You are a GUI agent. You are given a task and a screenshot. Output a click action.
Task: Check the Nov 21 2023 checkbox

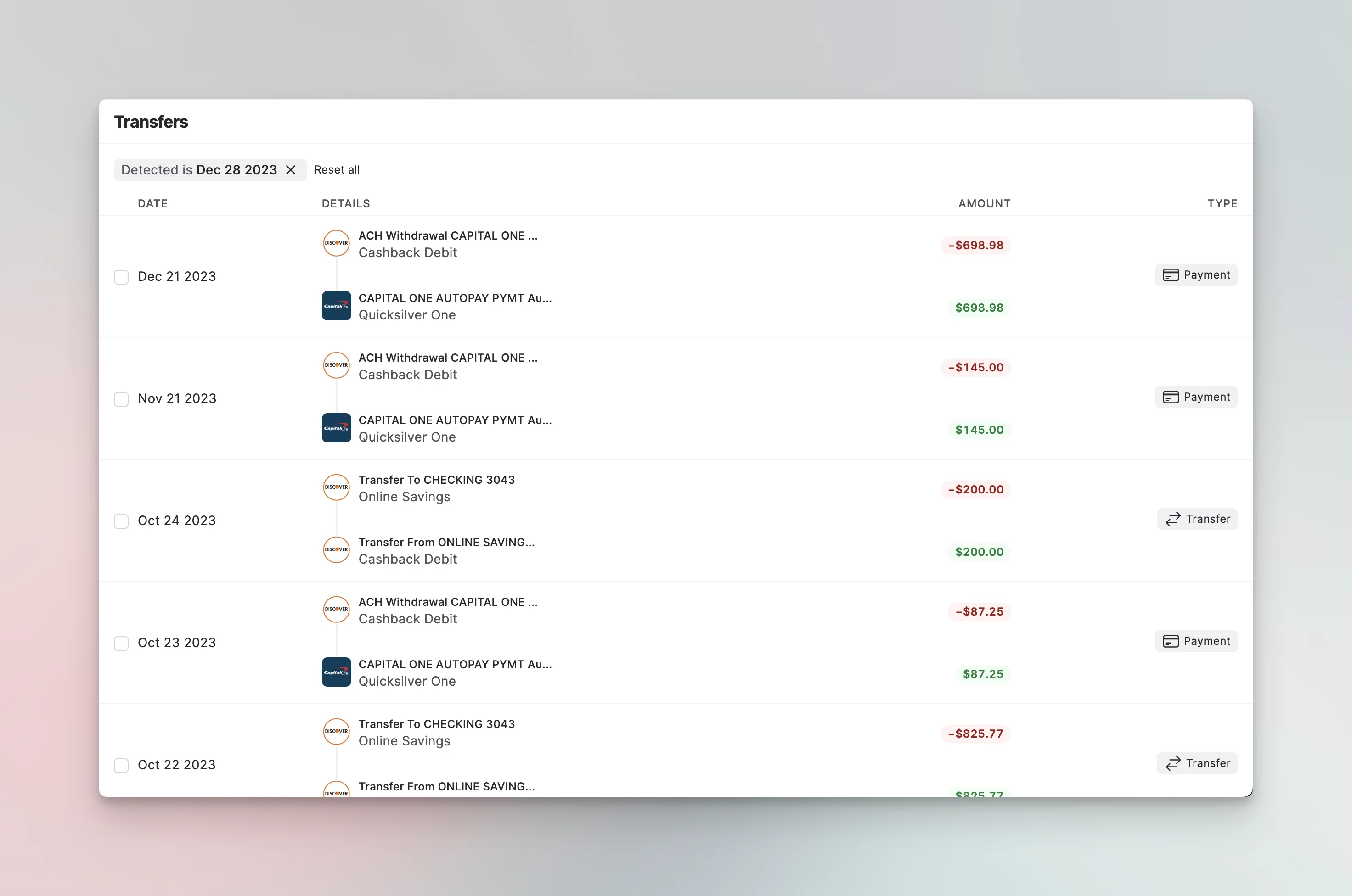coord(121,399)
